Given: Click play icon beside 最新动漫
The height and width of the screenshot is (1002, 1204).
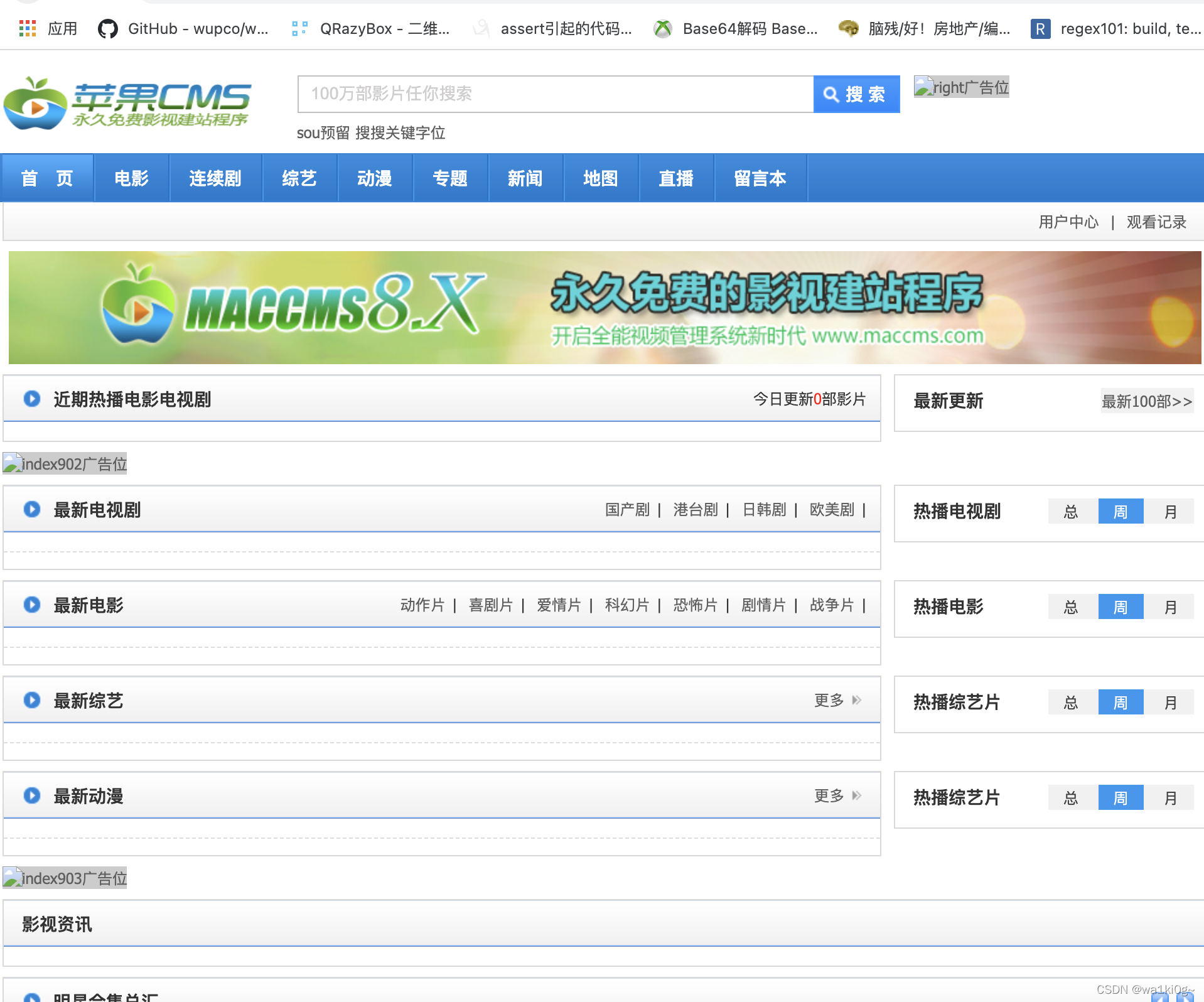Looking at the screenshot, I should pos(31,795).
